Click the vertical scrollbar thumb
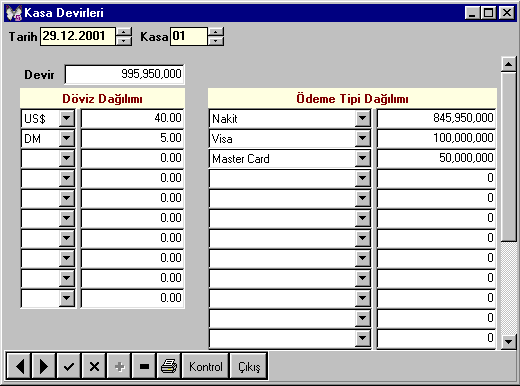The height and width of the screenshot is (386, 520). click(x=509, y=157)
